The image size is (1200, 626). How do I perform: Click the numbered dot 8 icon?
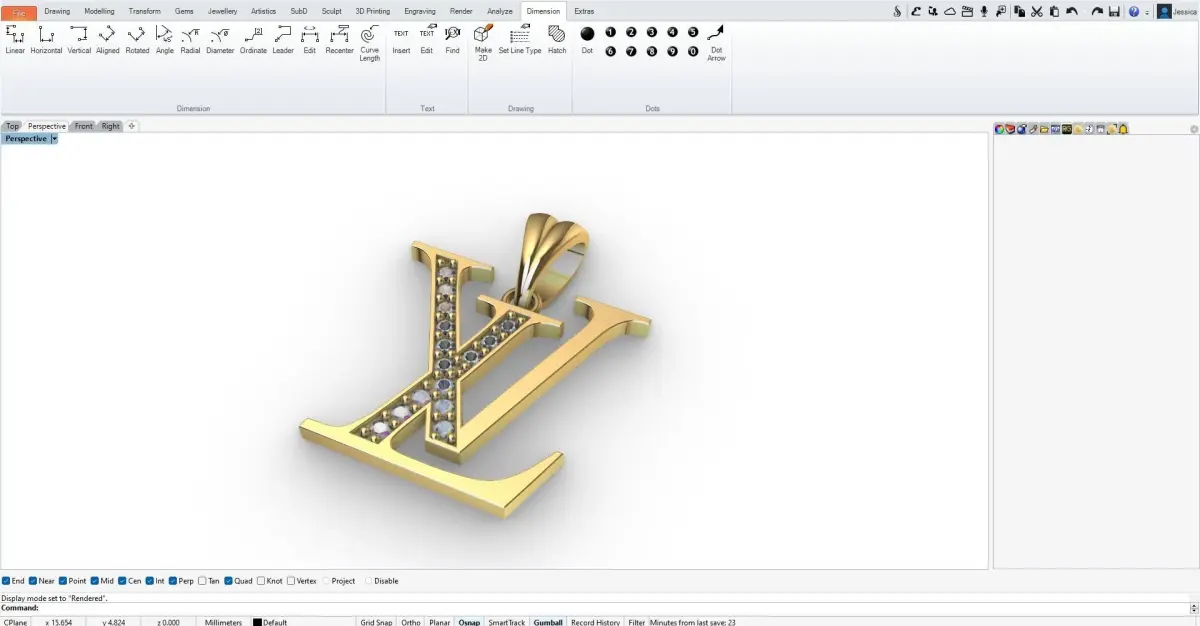click(652, 51)
